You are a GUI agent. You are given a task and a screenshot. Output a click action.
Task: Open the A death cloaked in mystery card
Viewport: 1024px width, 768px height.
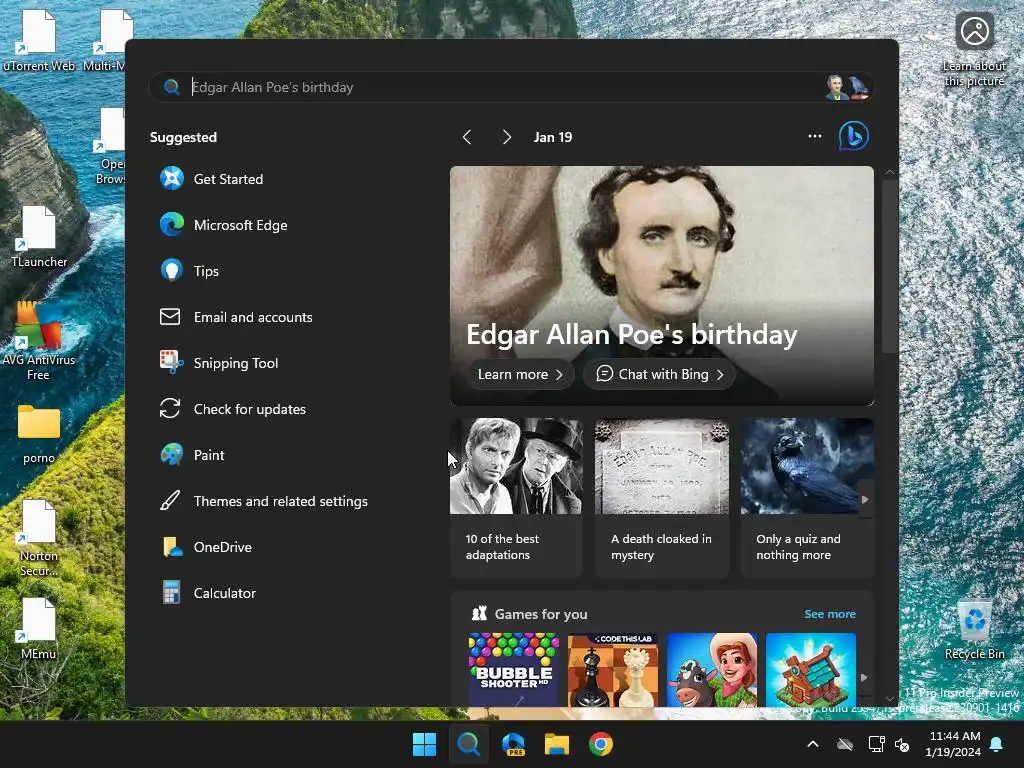[662, 498]
